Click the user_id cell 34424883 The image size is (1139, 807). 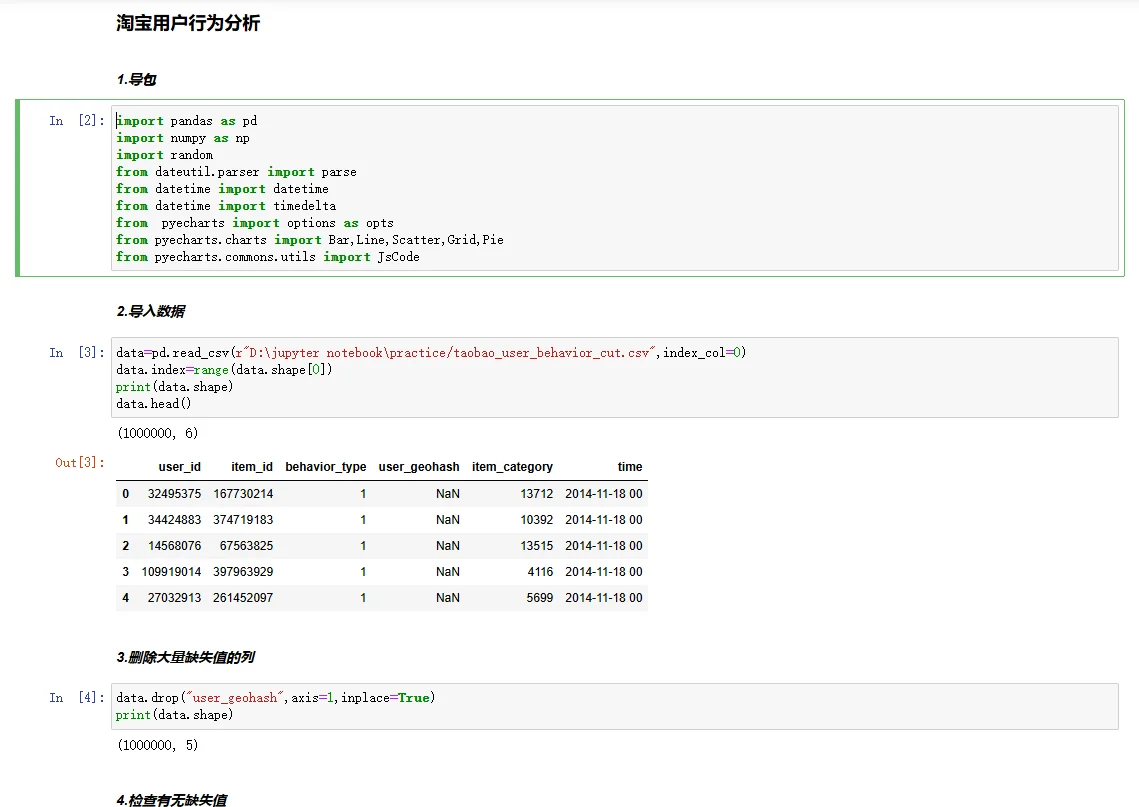pyautogui.click(x=174, y=520)
